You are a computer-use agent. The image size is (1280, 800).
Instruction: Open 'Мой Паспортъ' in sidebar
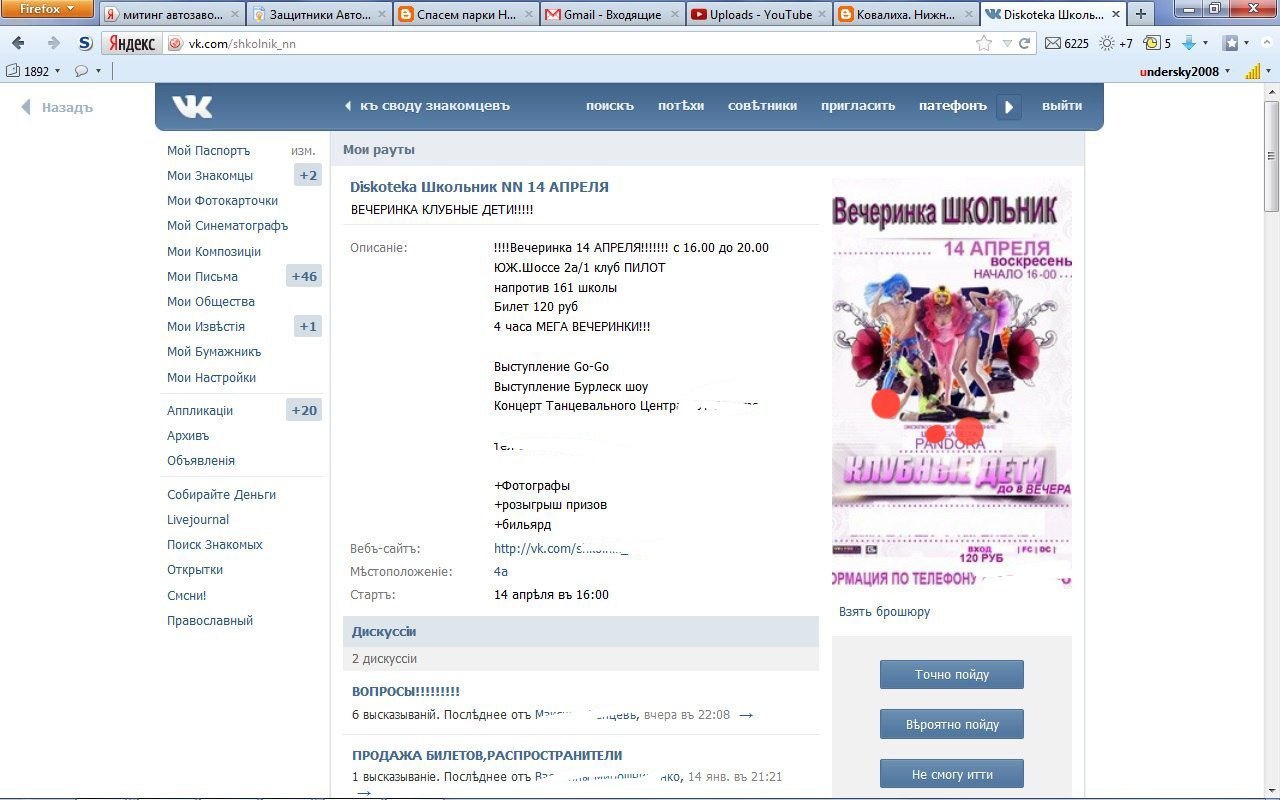coord(208,151)
